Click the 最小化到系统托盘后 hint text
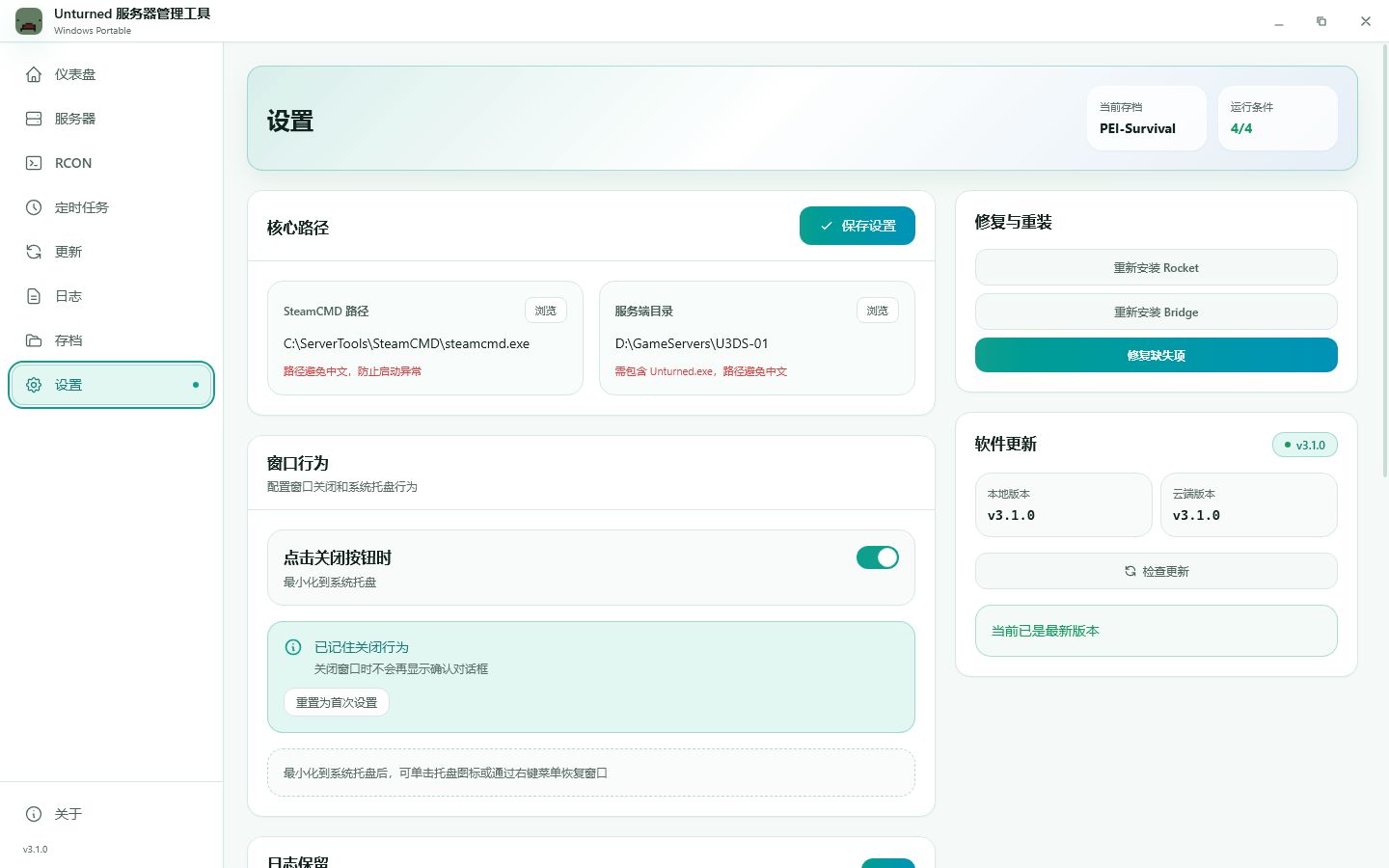 point(446,773)
